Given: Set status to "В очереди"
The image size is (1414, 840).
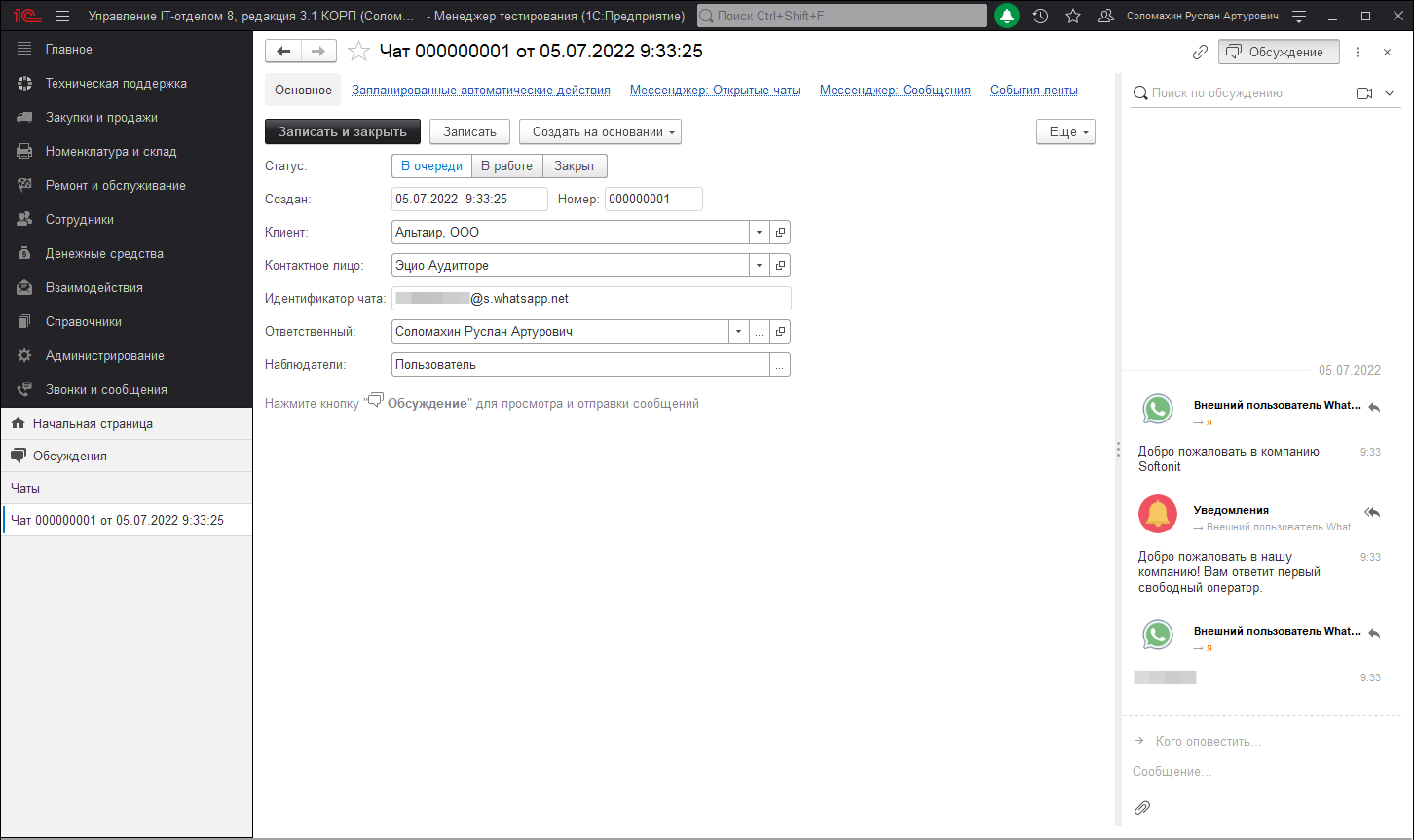Looking at the screenshot, I should coord(431,166).
